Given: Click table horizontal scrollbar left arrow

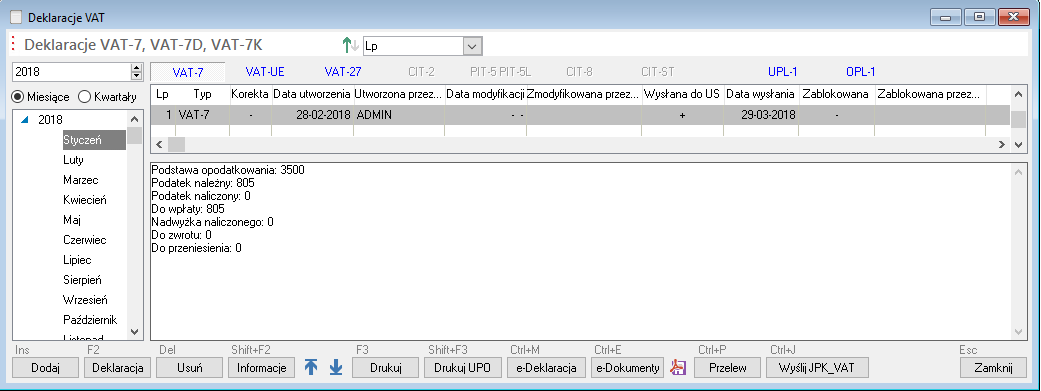Looking at the screenshot, I should coord(159,144).
